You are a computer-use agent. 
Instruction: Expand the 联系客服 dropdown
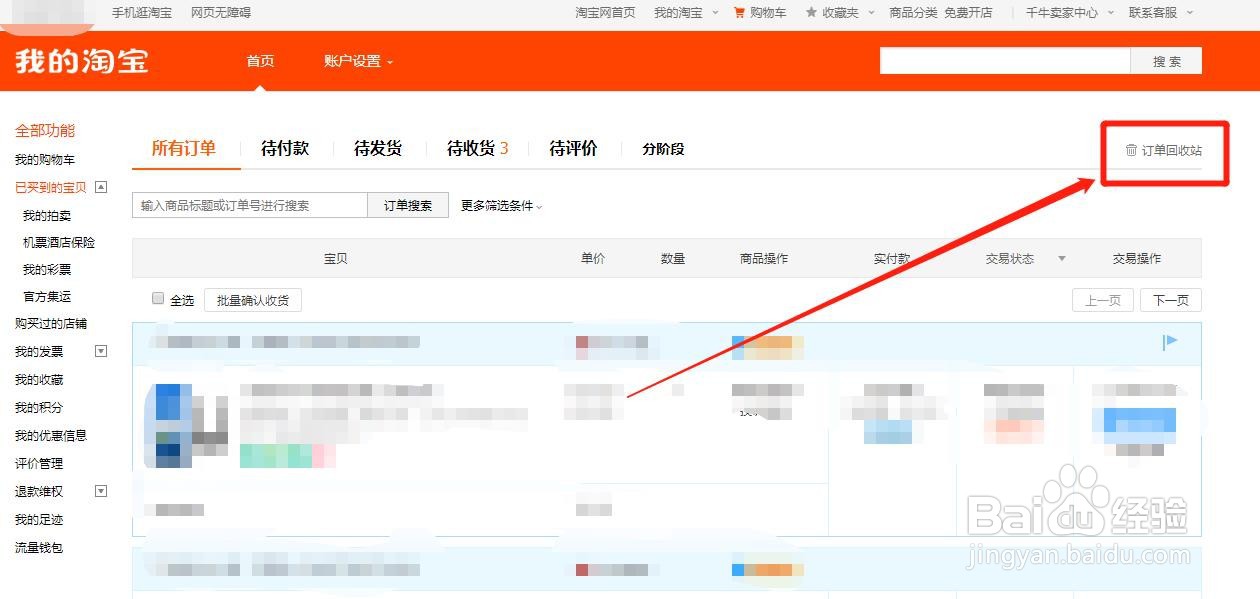click(1189, 13)
